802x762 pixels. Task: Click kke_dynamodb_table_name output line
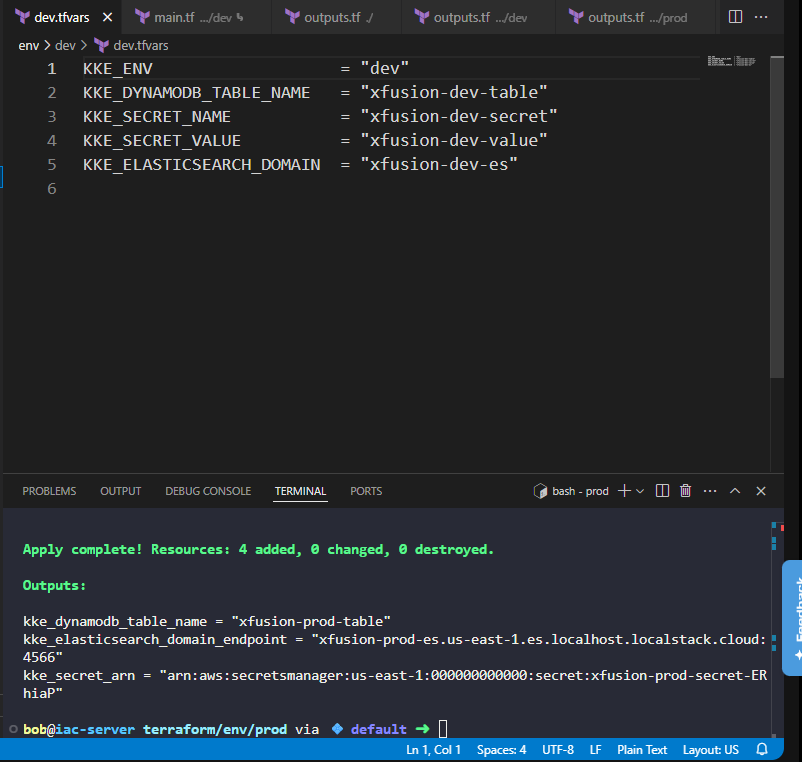207,621
